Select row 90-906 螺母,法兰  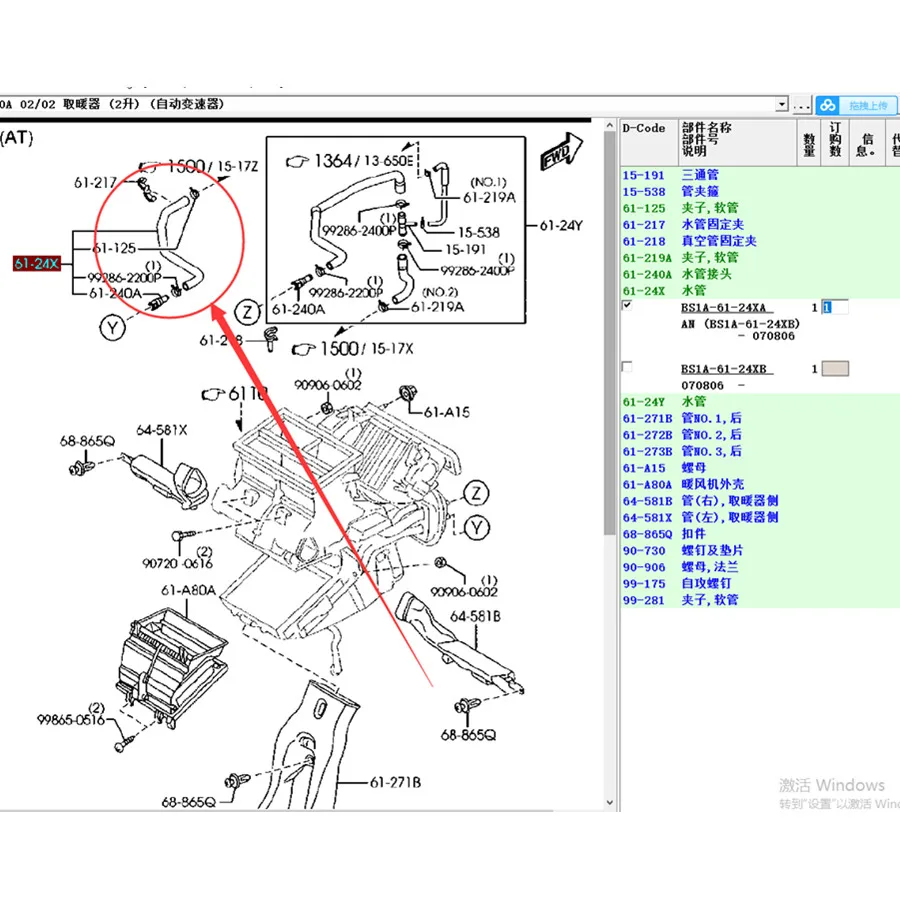pos(760,568)
